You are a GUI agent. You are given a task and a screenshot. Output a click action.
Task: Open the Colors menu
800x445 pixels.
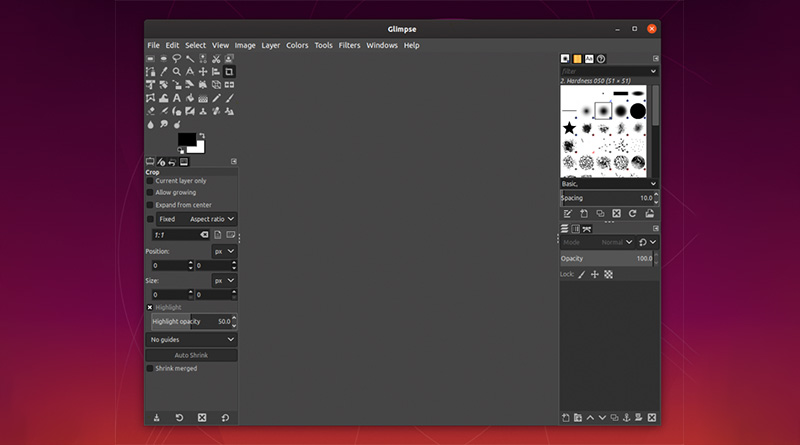(297, 45)
